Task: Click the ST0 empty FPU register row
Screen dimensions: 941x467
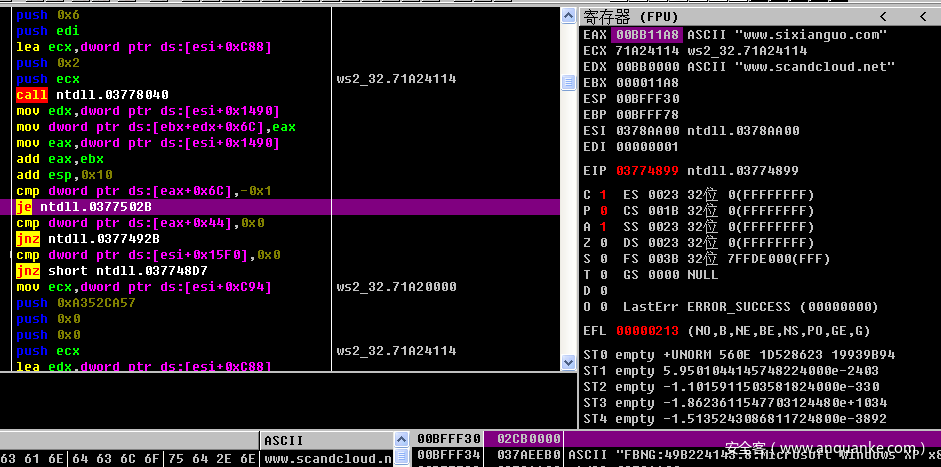Action: (x=738, y=355)
